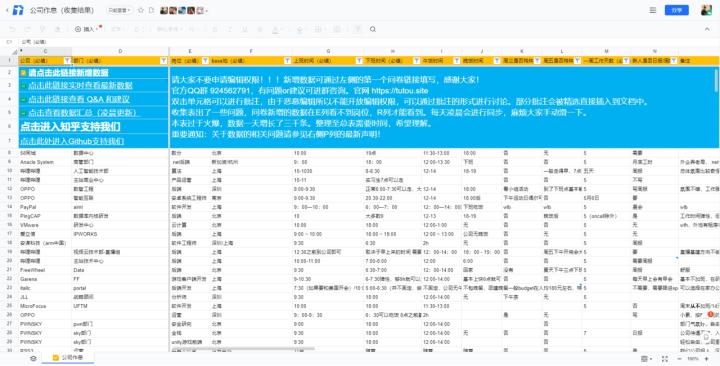
Task: Select the cell reading MicroFocus
Action: (x=45, y=306)
